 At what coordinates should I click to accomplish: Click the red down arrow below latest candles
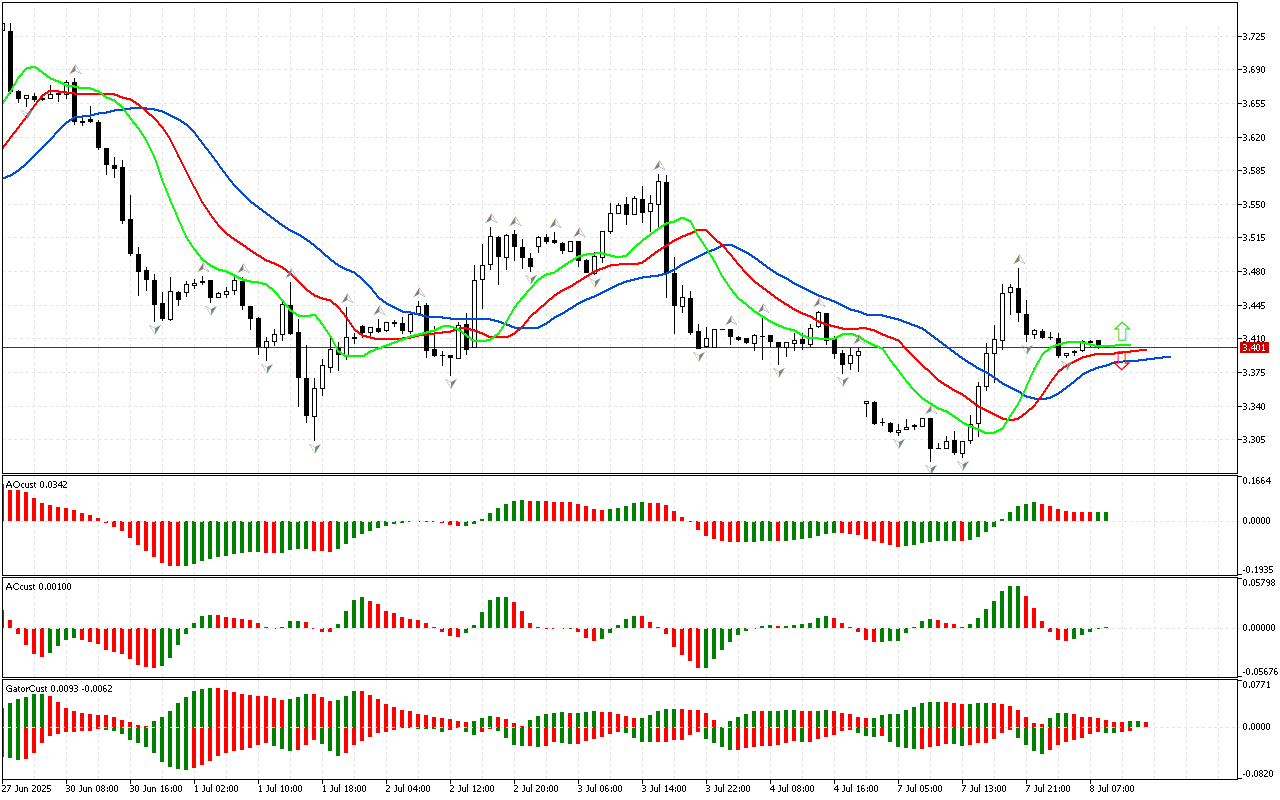[x=1122, y=361]
